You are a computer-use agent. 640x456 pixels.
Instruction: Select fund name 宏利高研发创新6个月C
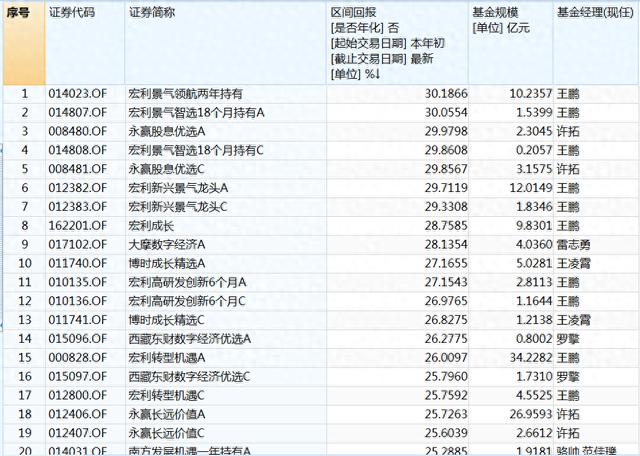[x=187, y=301]
